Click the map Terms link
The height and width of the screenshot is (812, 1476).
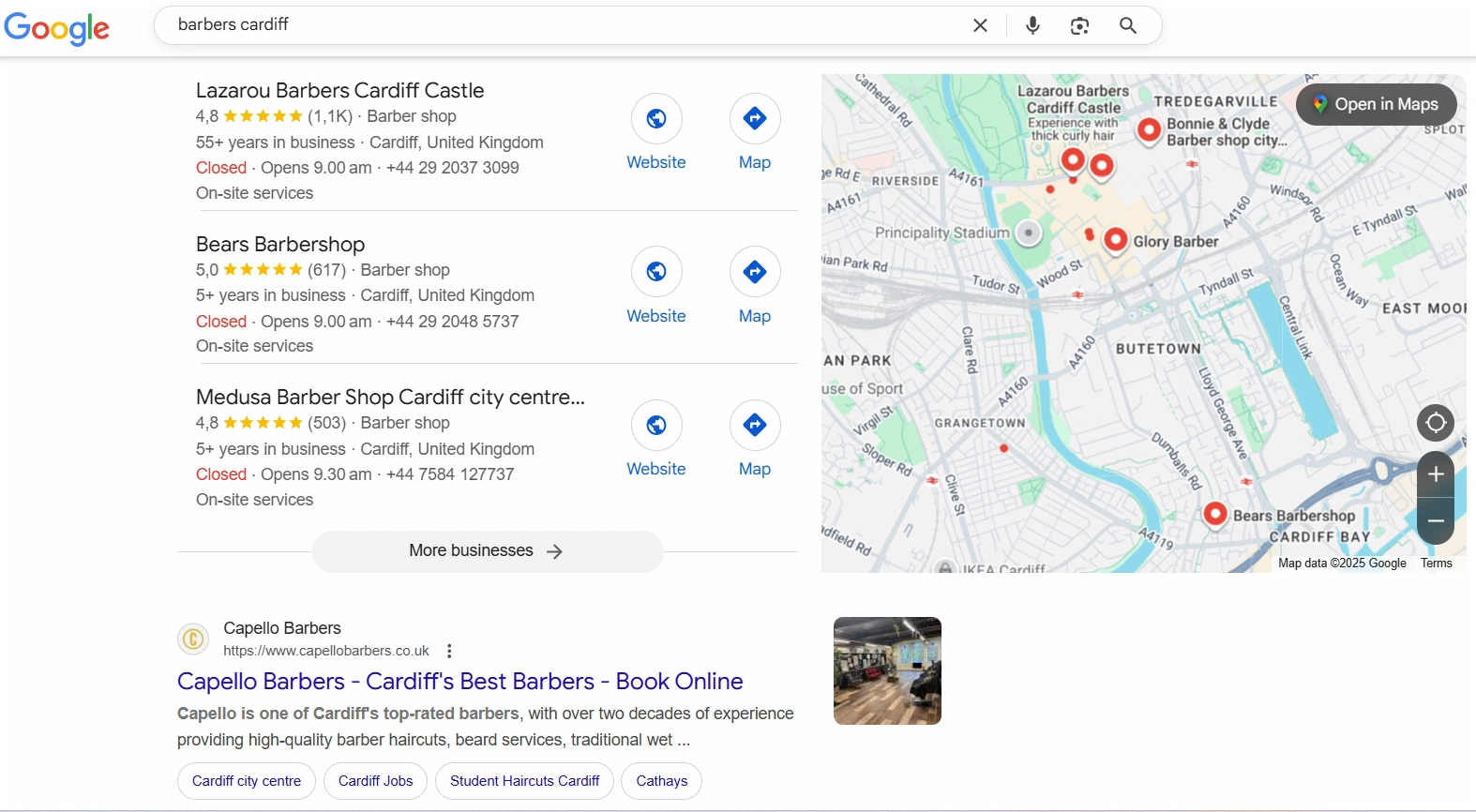(1436, 564)
